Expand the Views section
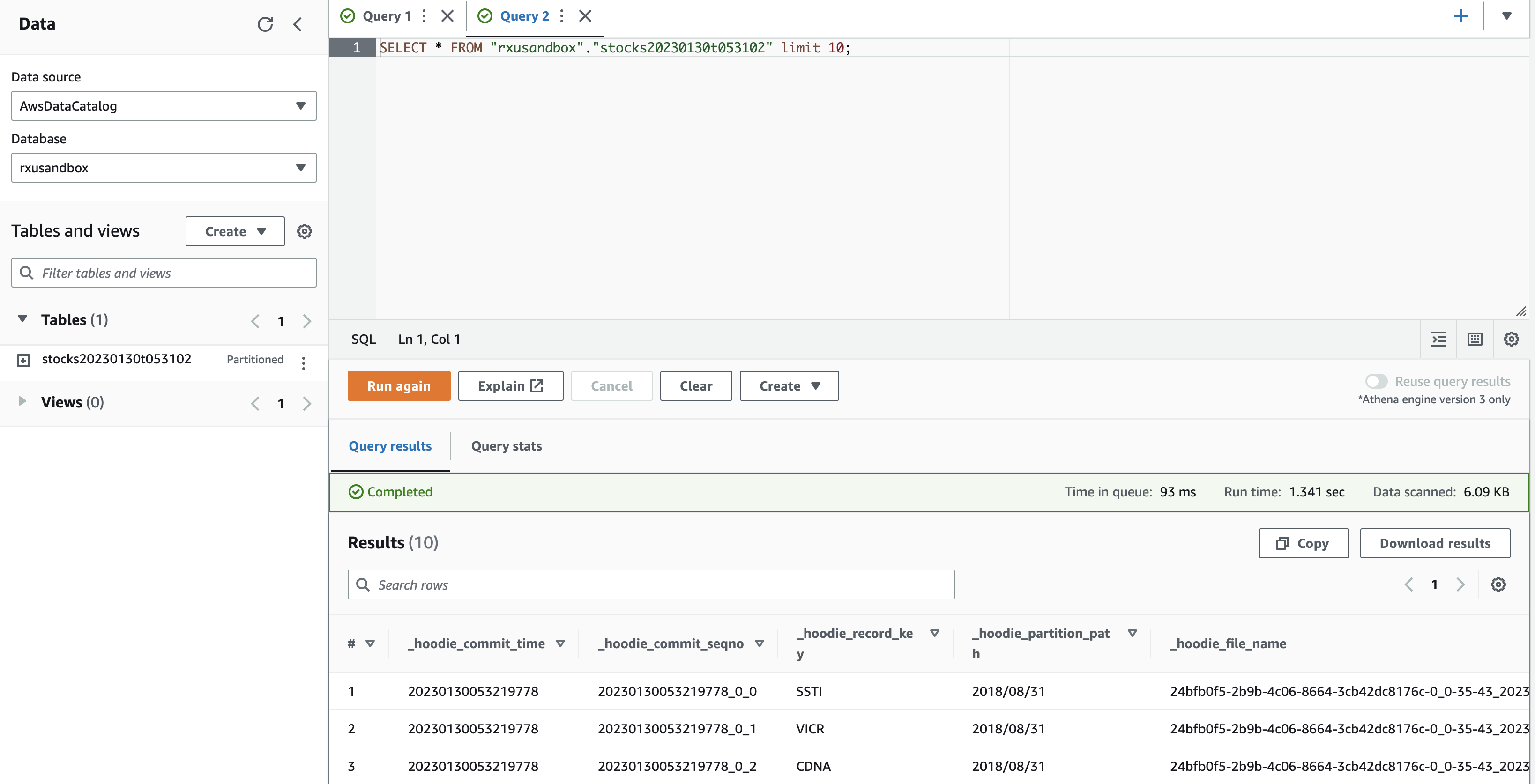This screenshot has width=1535, height=784. (x=22, y=401)
